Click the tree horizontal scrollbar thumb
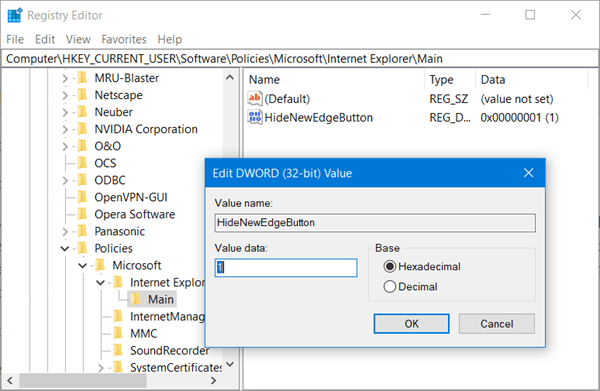600x391 pixels. tap(83, 381)
